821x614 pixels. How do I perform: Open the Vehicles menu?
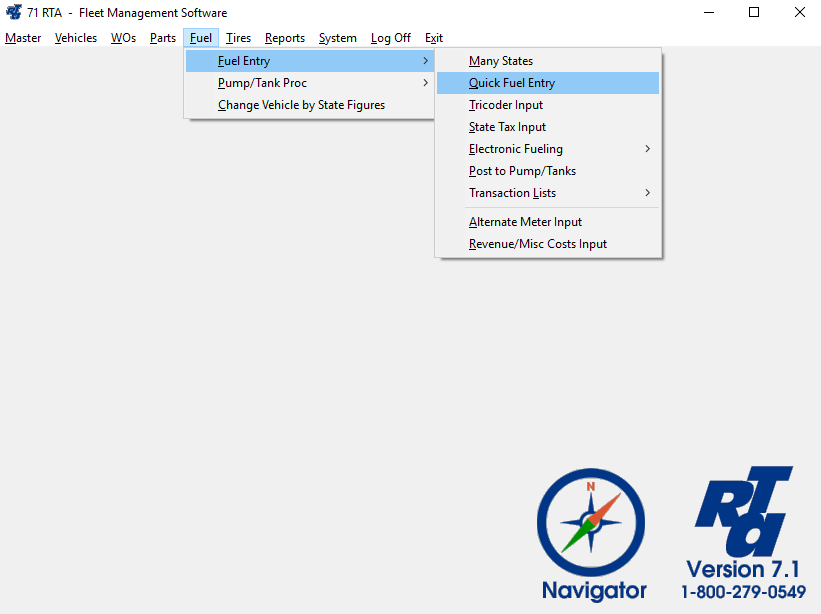76,38
